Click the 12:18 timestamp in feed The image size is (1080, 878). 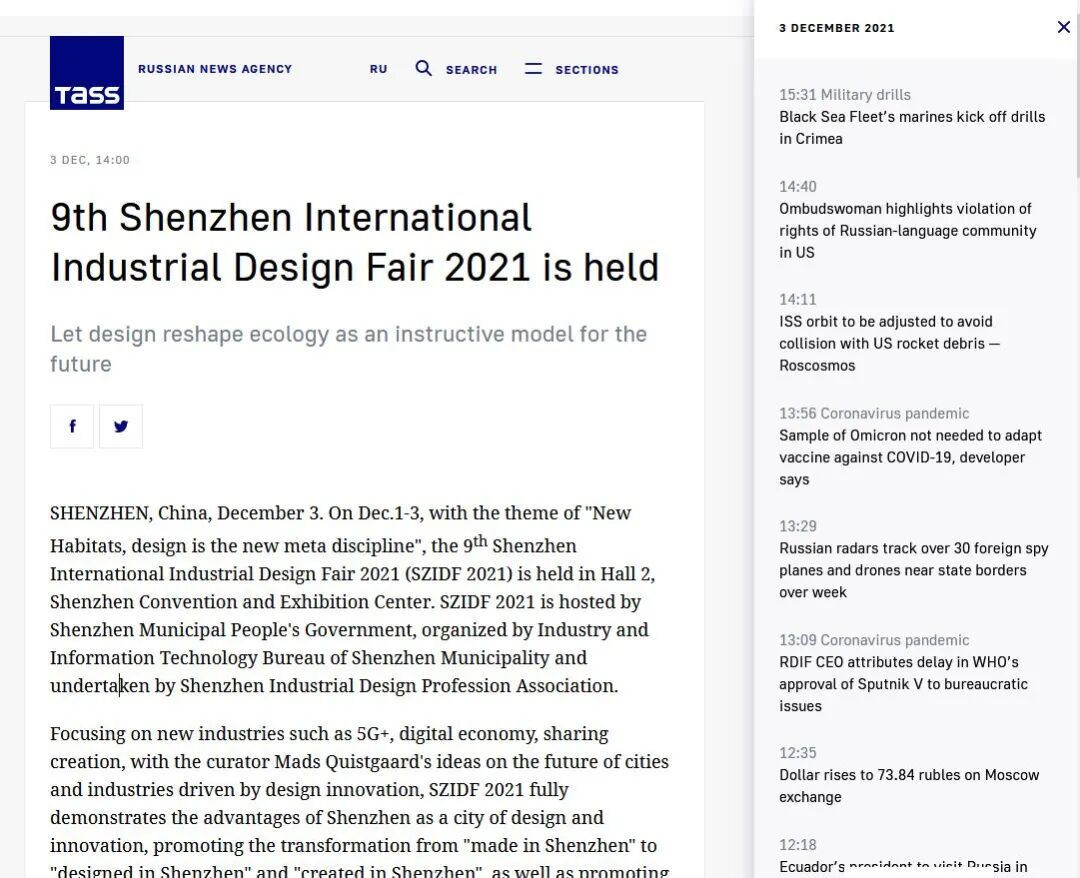[798, 845]
